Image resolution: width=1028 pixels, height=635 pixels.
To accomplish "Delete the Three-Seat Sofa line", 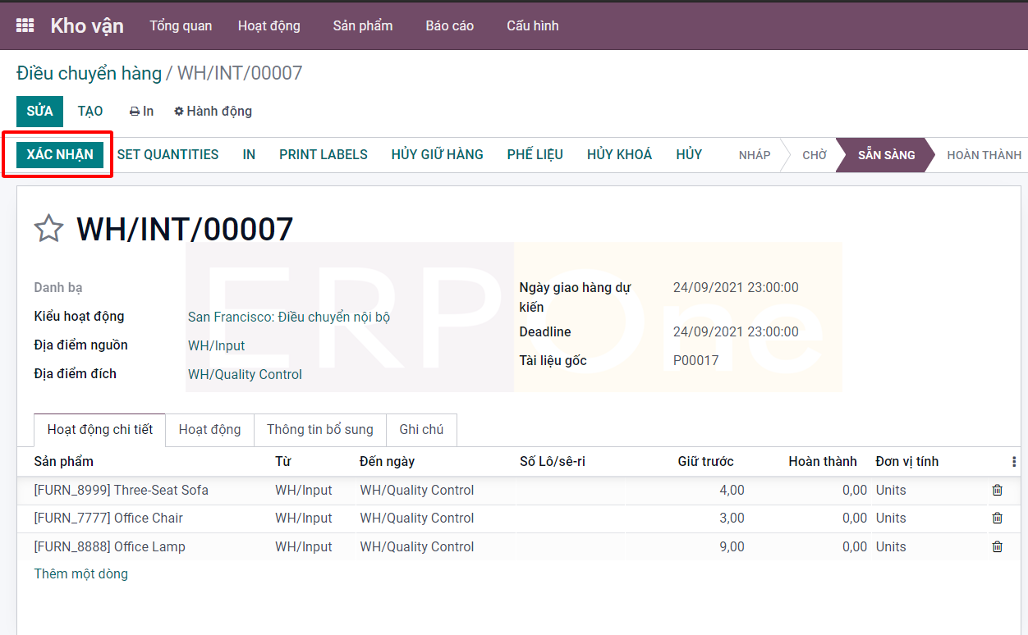I will coord(997,490).
